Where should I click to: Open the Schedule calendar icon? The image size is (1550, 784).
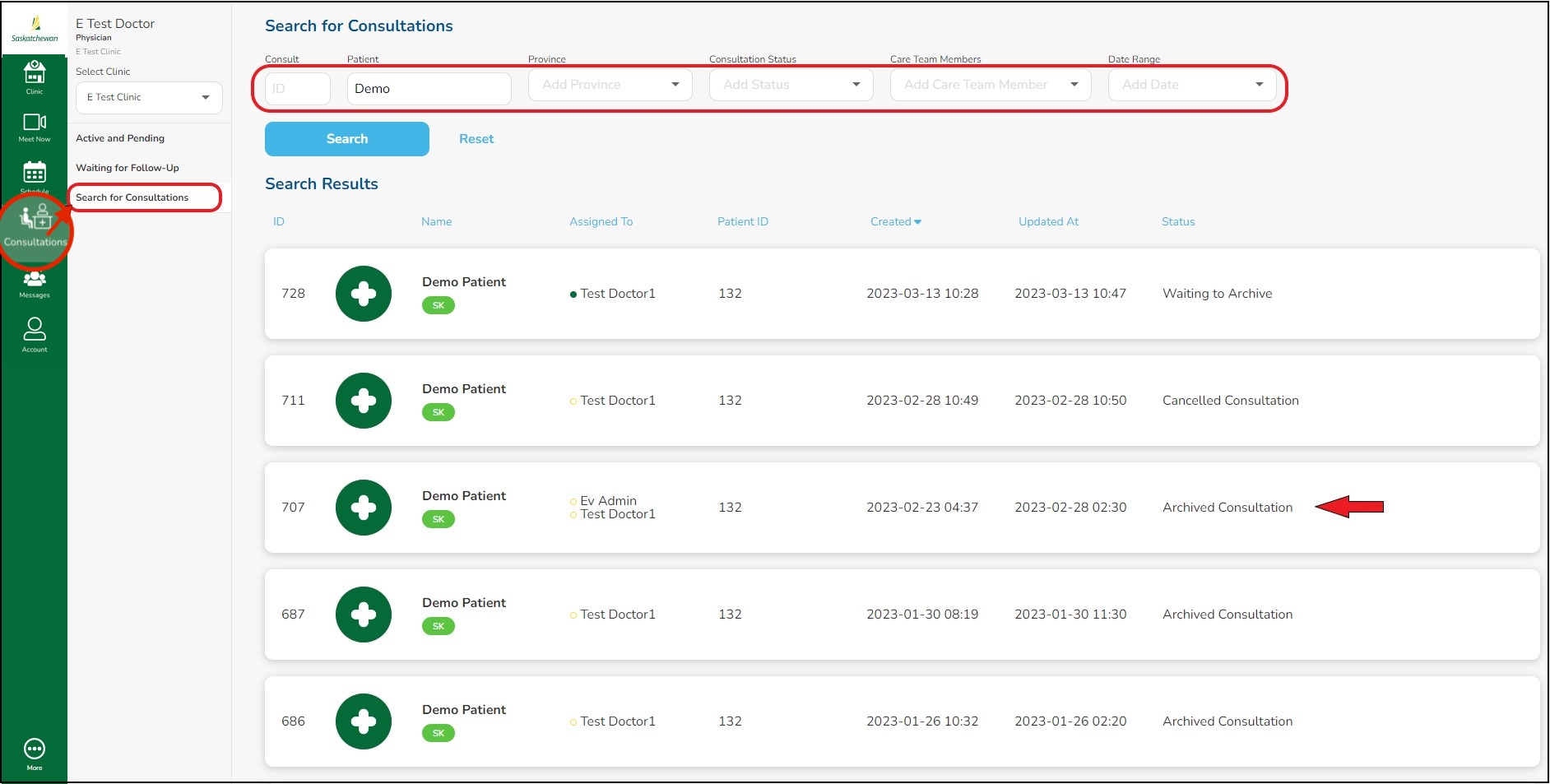pos(34,174)
